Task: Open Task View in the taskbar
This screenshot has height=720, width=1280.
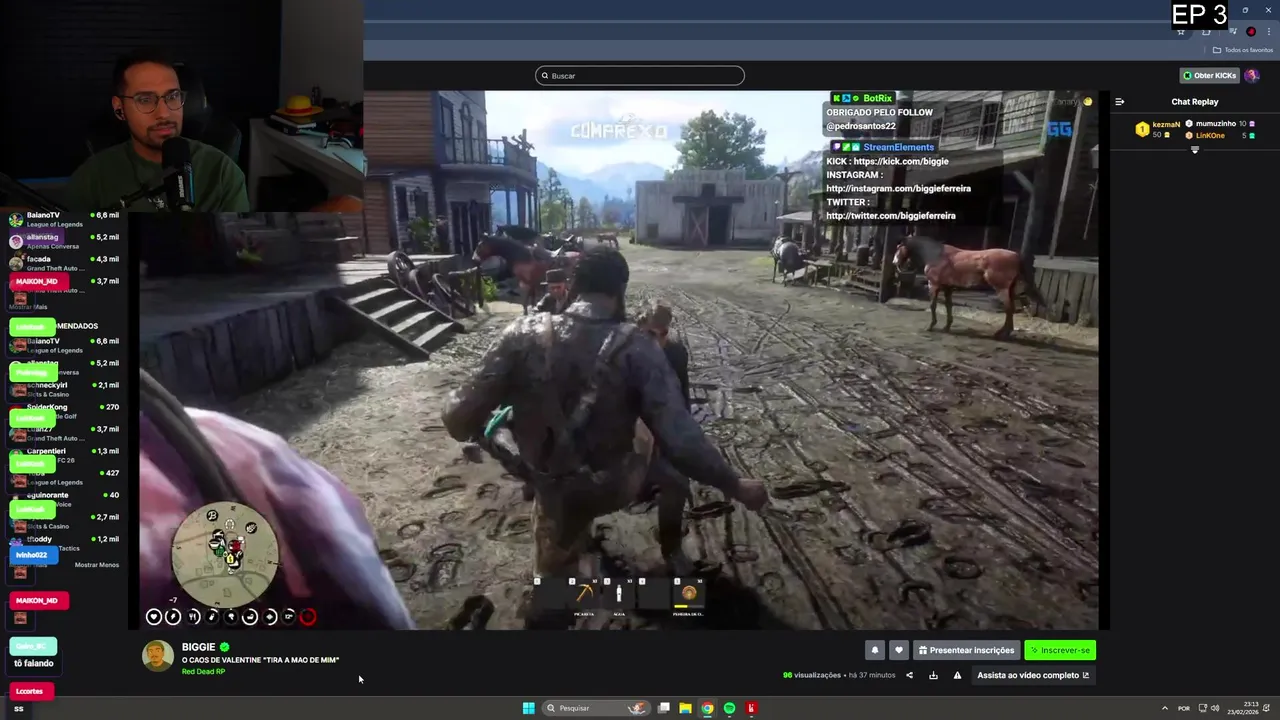Action: pos(663,708)
